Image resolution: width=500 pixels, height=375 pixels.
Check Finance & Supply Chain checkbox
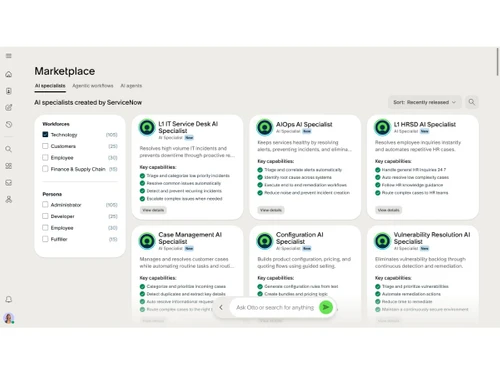(45, 169)
